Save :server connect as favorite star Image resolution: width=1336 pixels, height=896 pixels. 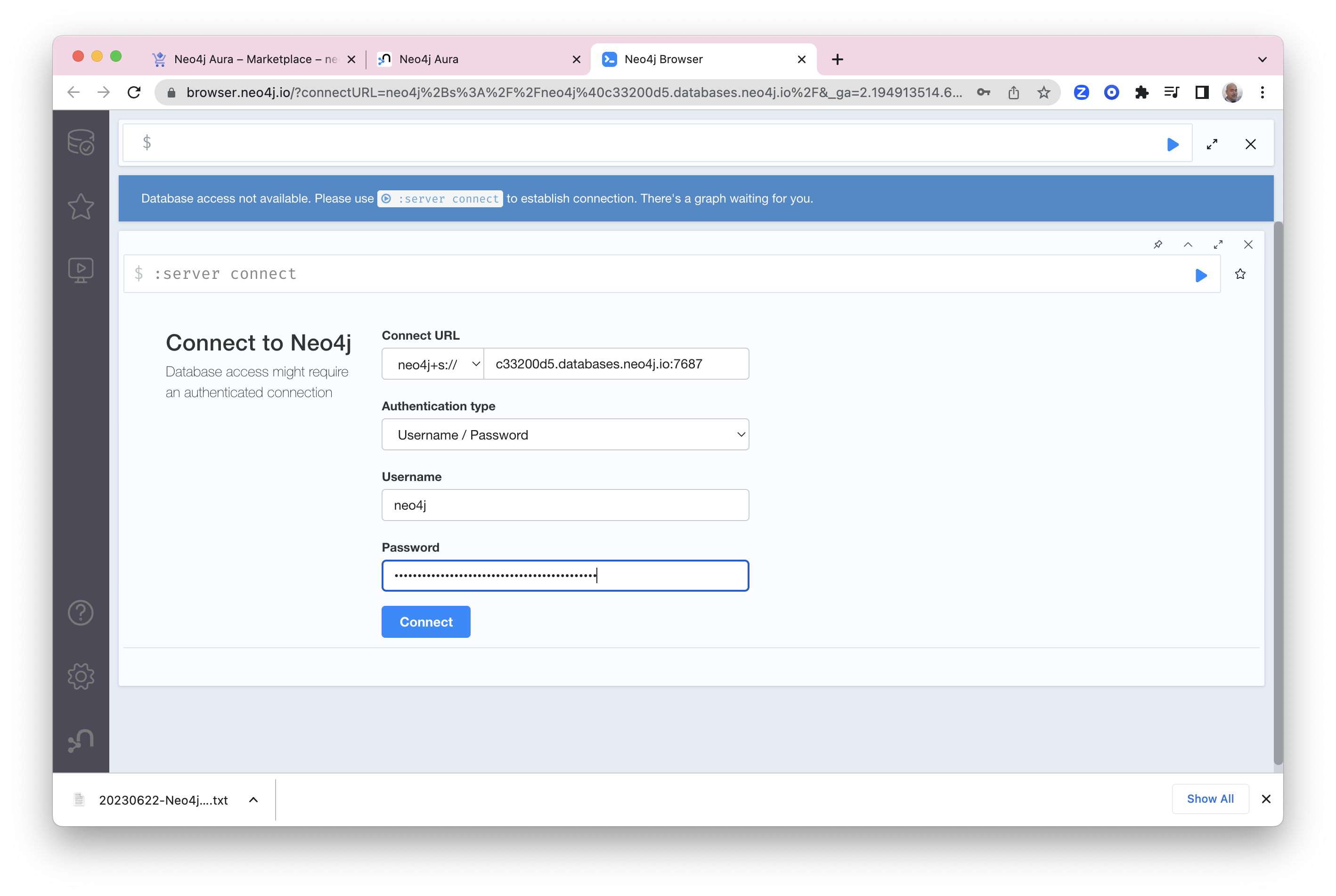pos(1240,274)
